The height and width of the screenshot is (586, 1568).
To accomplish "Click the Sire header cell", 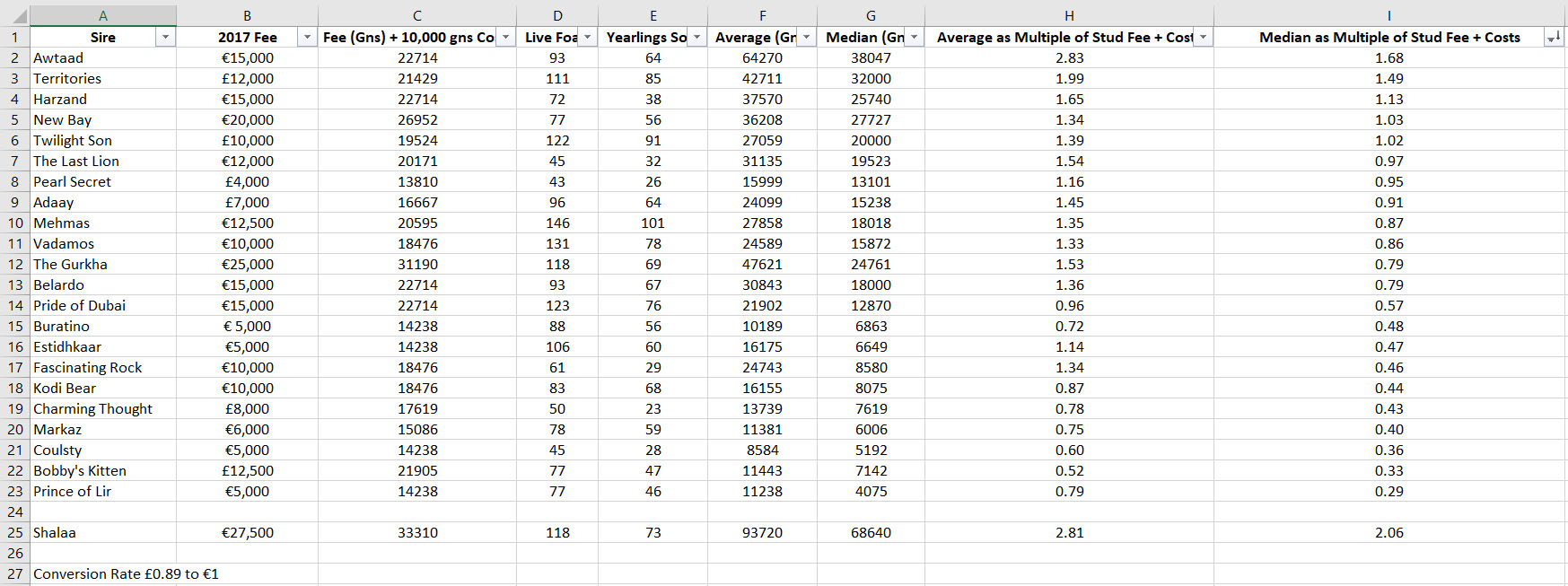I will (x=103, y=37).
